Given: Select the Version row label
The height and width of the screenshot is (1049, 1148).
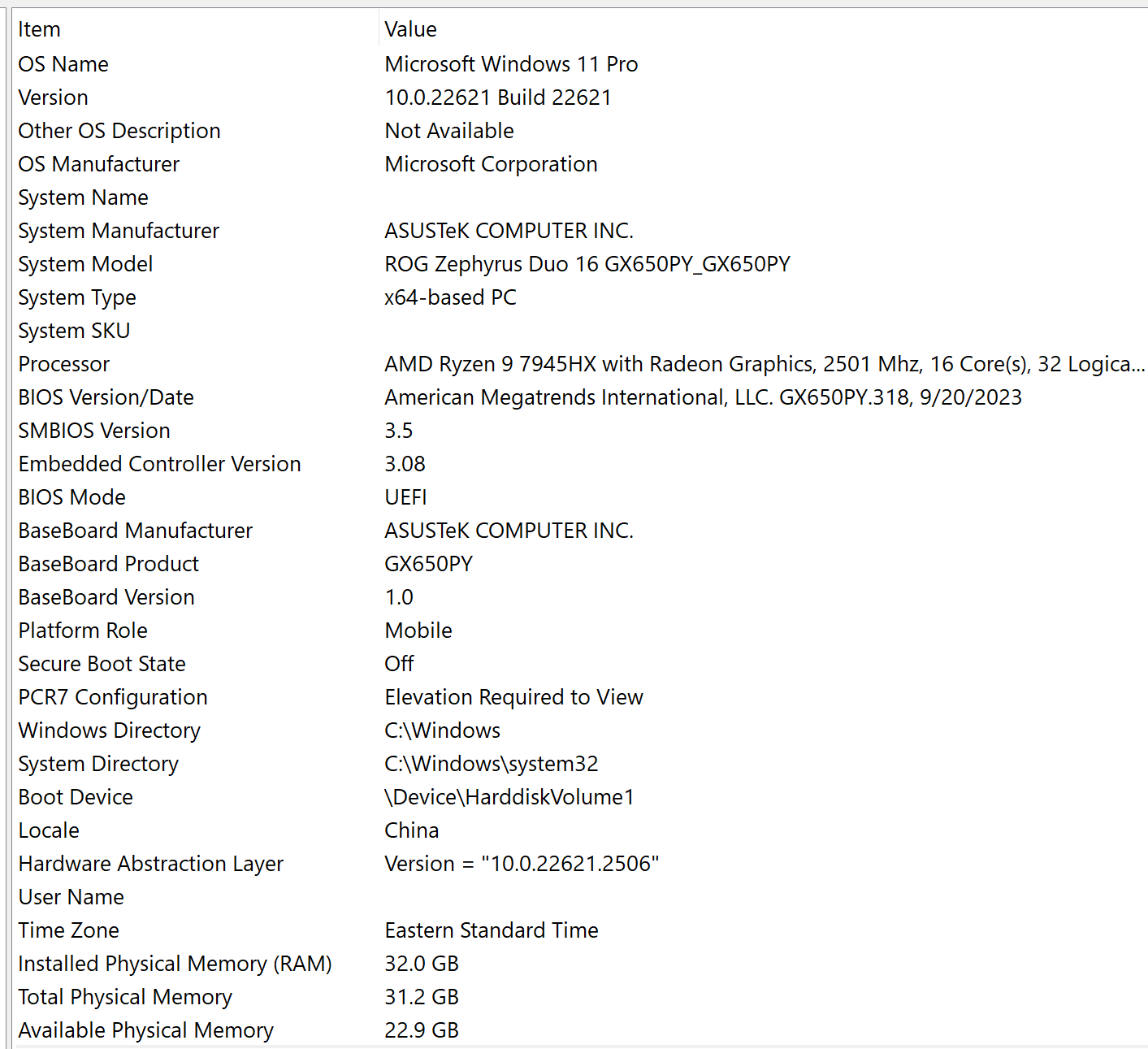Looking at the screenshot, I should click(53, 98).
